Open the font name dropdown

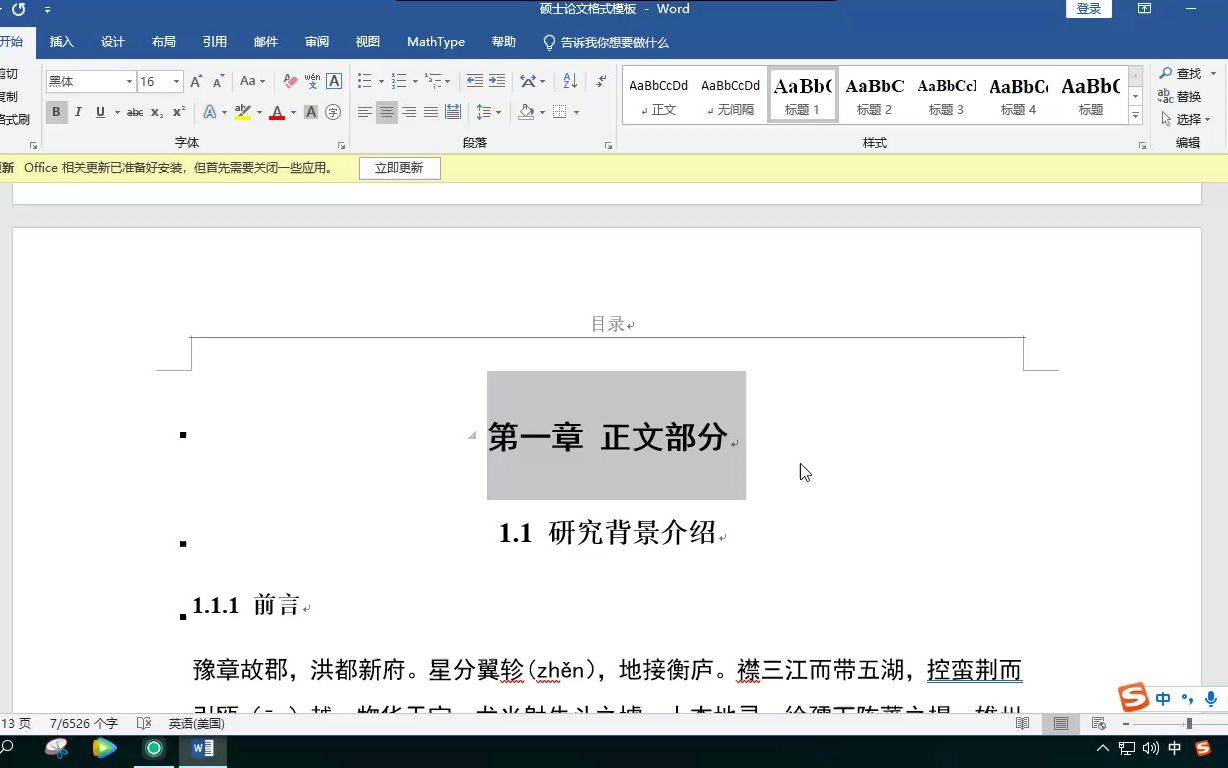(x=129, y=80)
